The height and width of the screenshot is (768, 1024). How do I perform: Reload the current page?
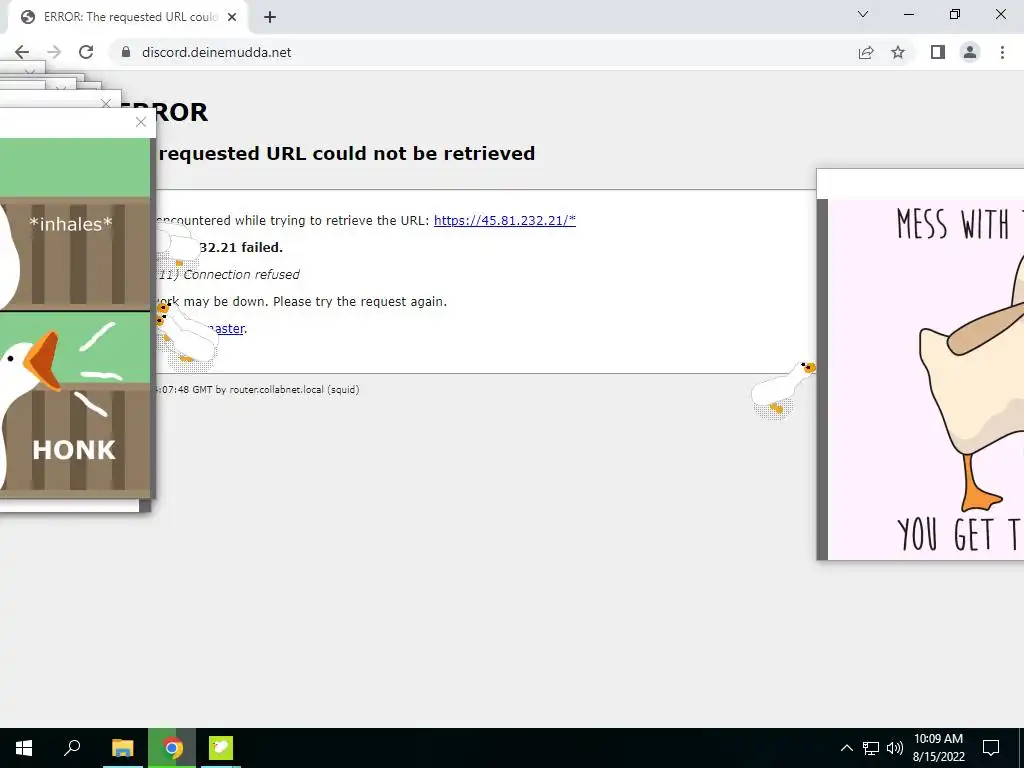click(x=86, y=52)
